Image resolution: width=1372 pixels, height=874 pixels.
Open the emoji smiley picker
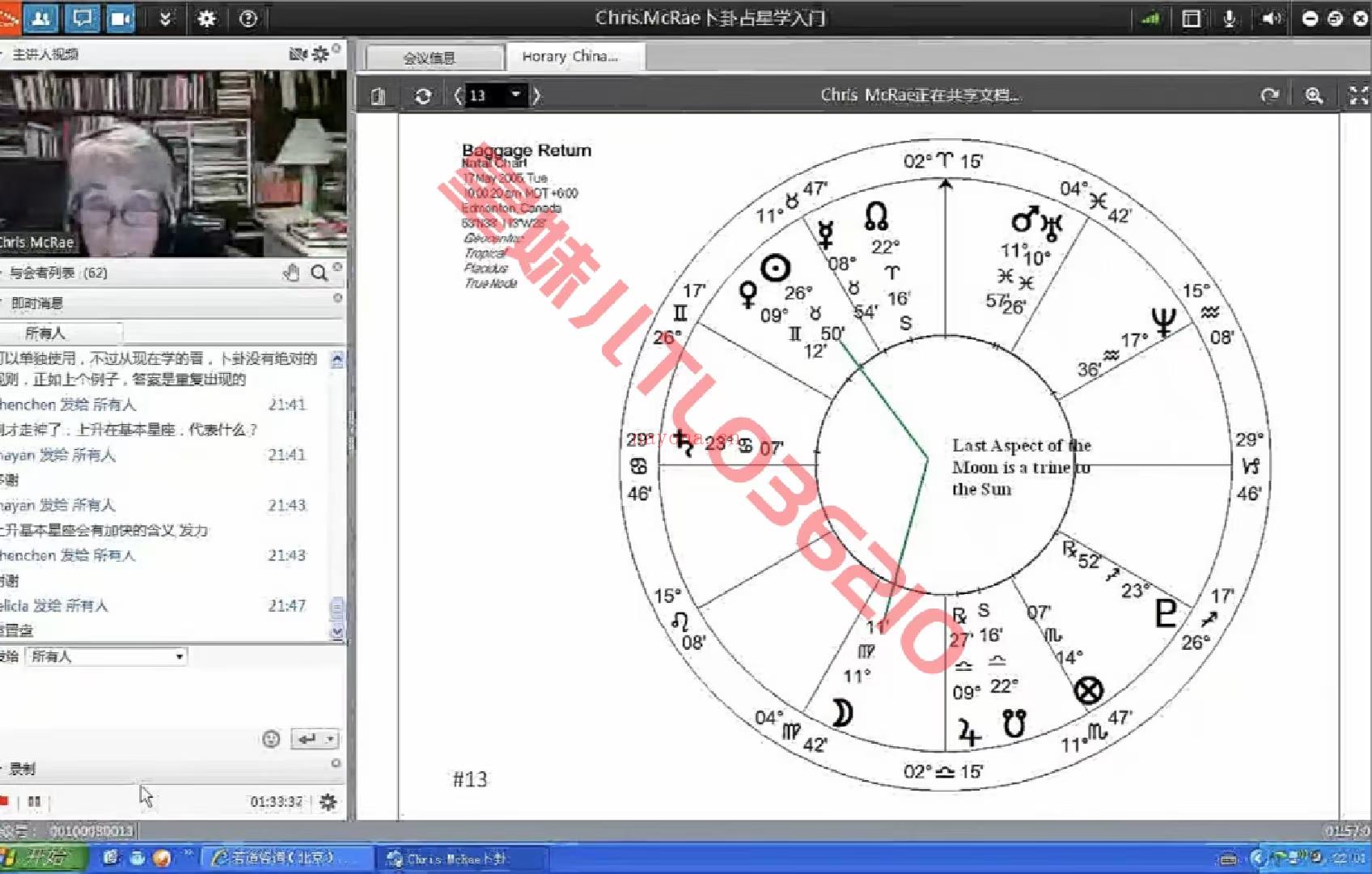(x=271, y=739)
